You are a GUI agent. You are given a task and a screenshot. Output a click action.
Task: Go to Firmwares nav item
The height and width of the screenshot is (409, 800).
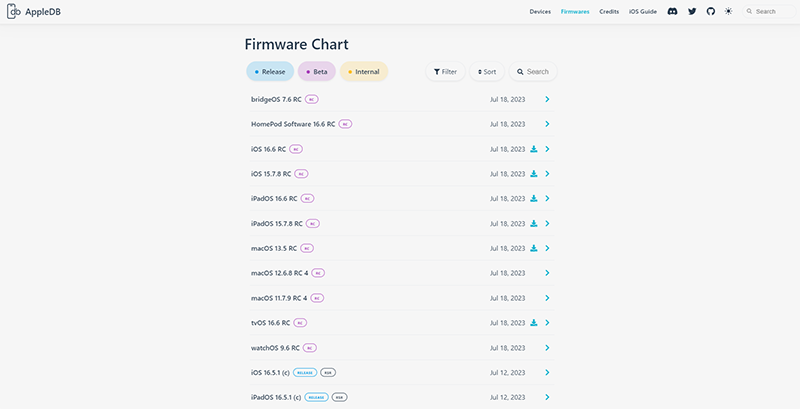[x=575, y=11]
